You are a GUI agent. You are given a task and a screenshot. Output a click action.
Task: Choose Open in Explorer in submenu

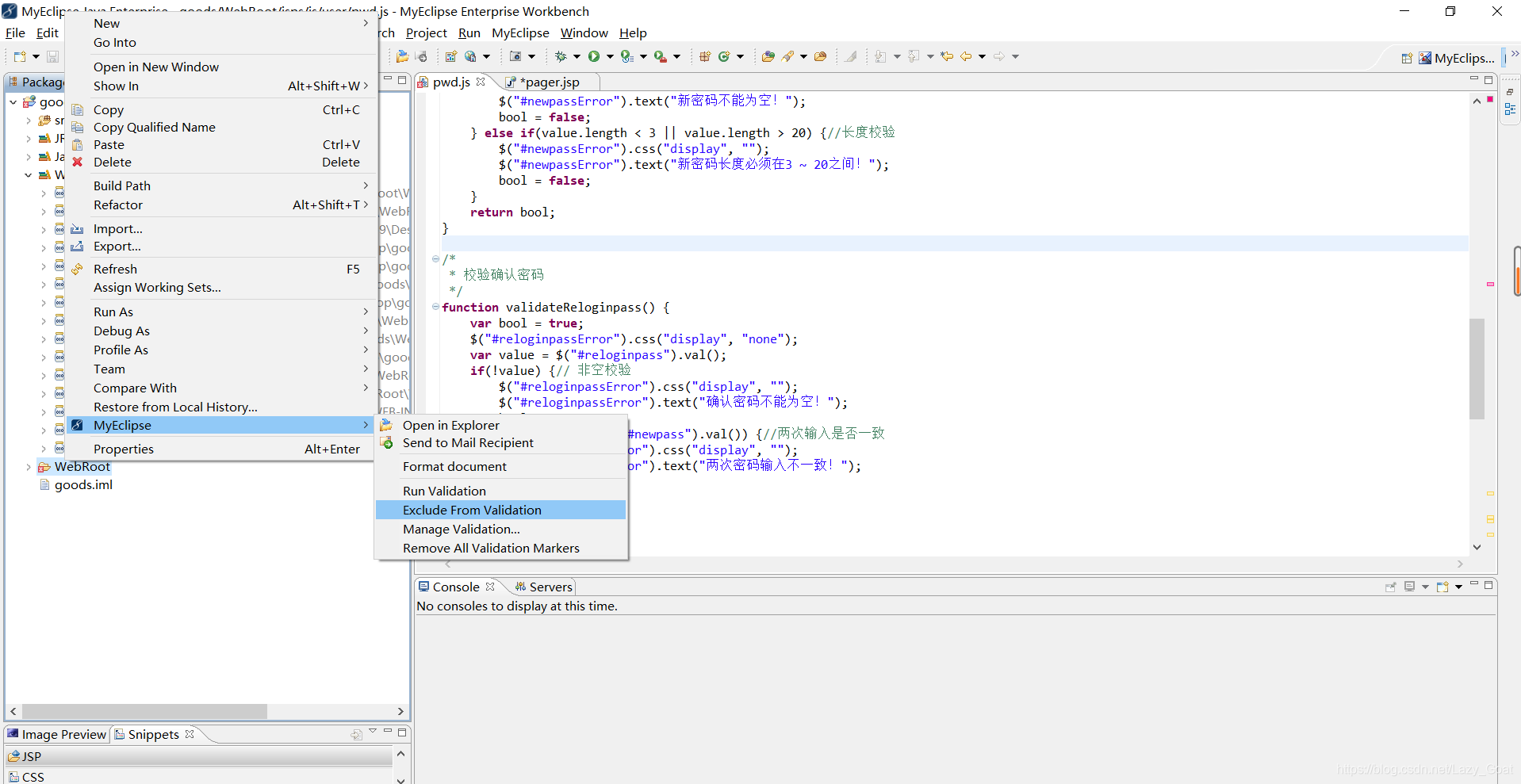pos(500,425)
